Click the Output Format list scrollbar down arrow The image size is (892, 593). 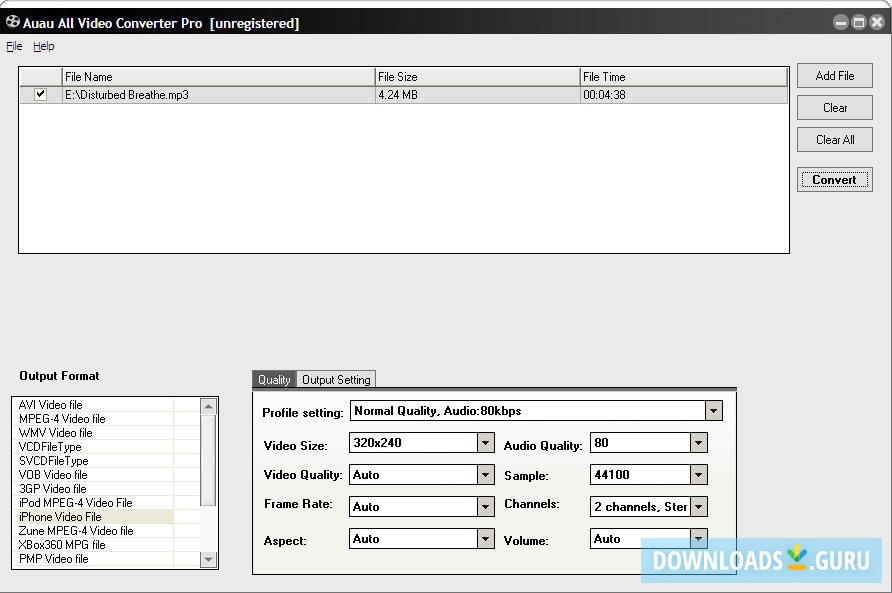tap(210, 559)
